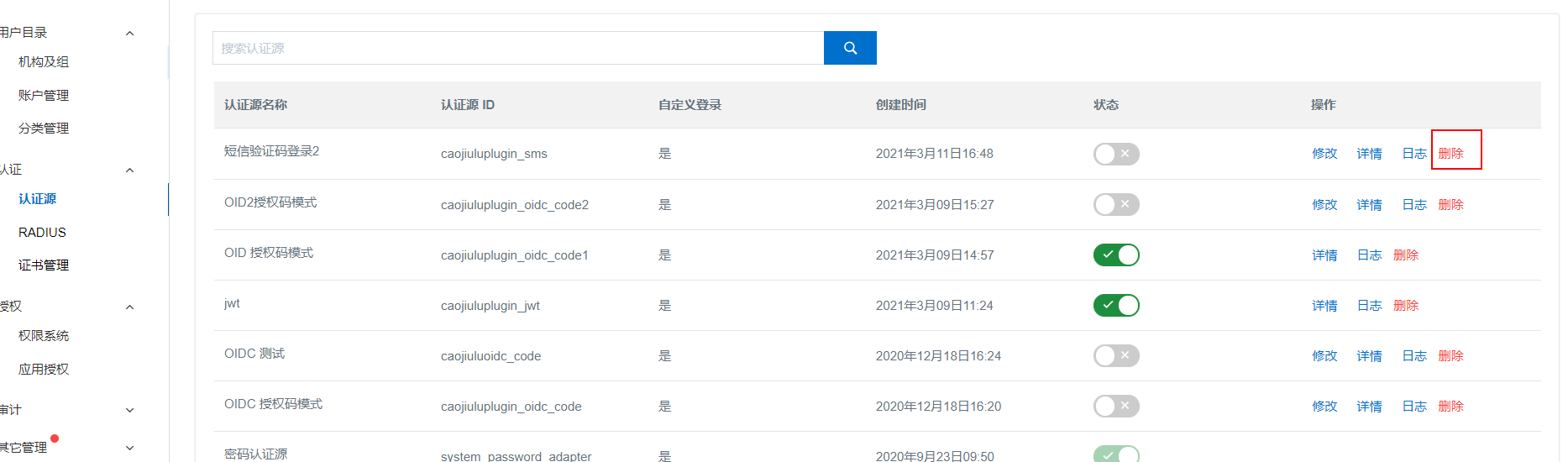Select 权限系统 in the sidebar
Viewport: 1568px width, 462px height.
(44, 336)
